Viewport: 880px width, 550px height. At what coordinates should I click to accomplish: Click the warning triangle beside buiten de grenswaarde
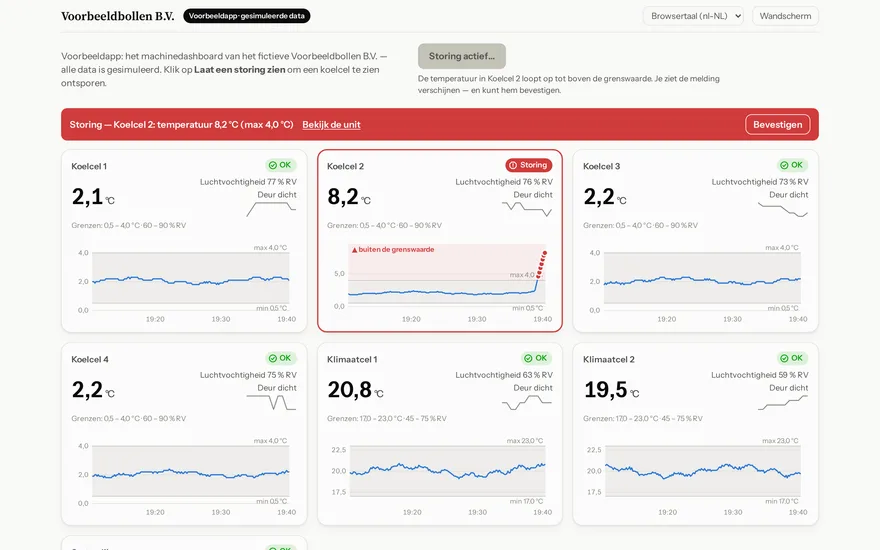pos(354,250)
